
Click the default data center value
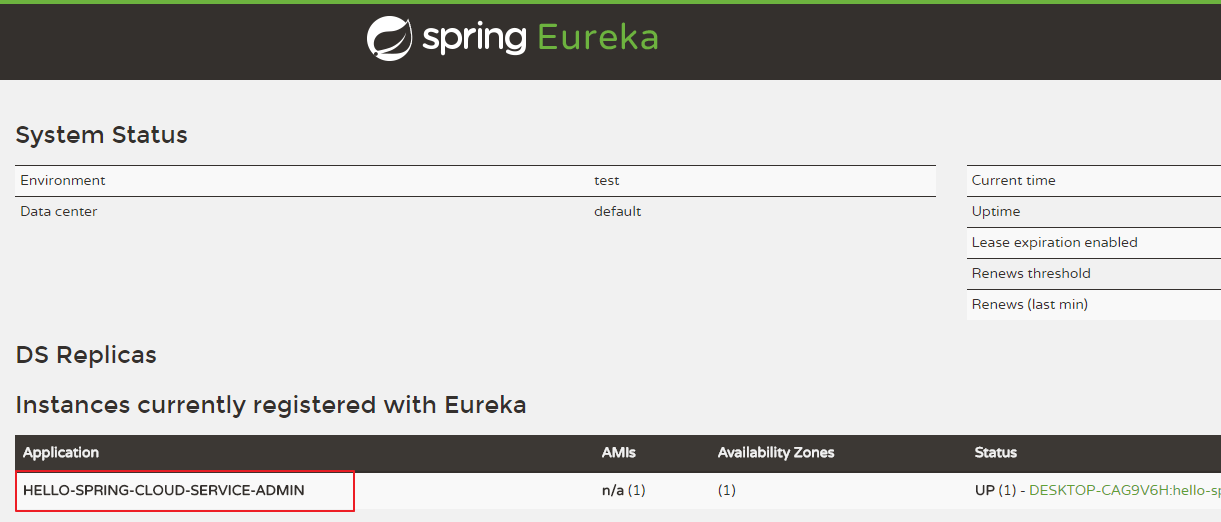[618, 212]
